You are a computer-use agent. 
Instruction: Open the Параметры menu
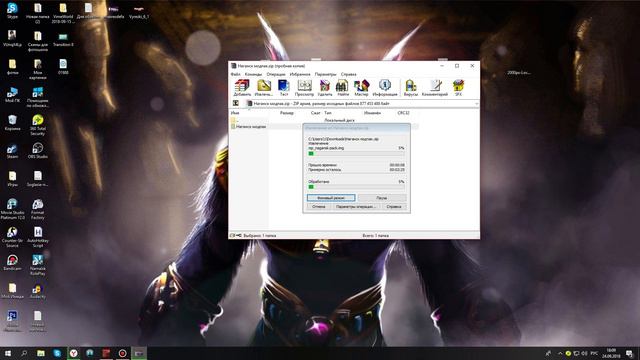(x=325, y=74)
